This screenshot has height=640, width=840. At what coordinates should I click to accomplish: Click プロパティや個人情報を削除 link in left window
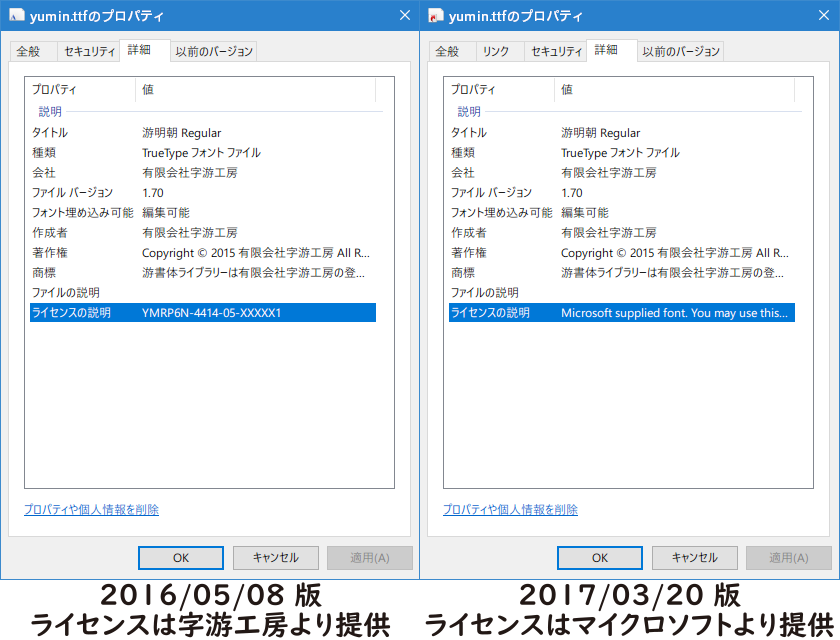(x=91, y=509)
